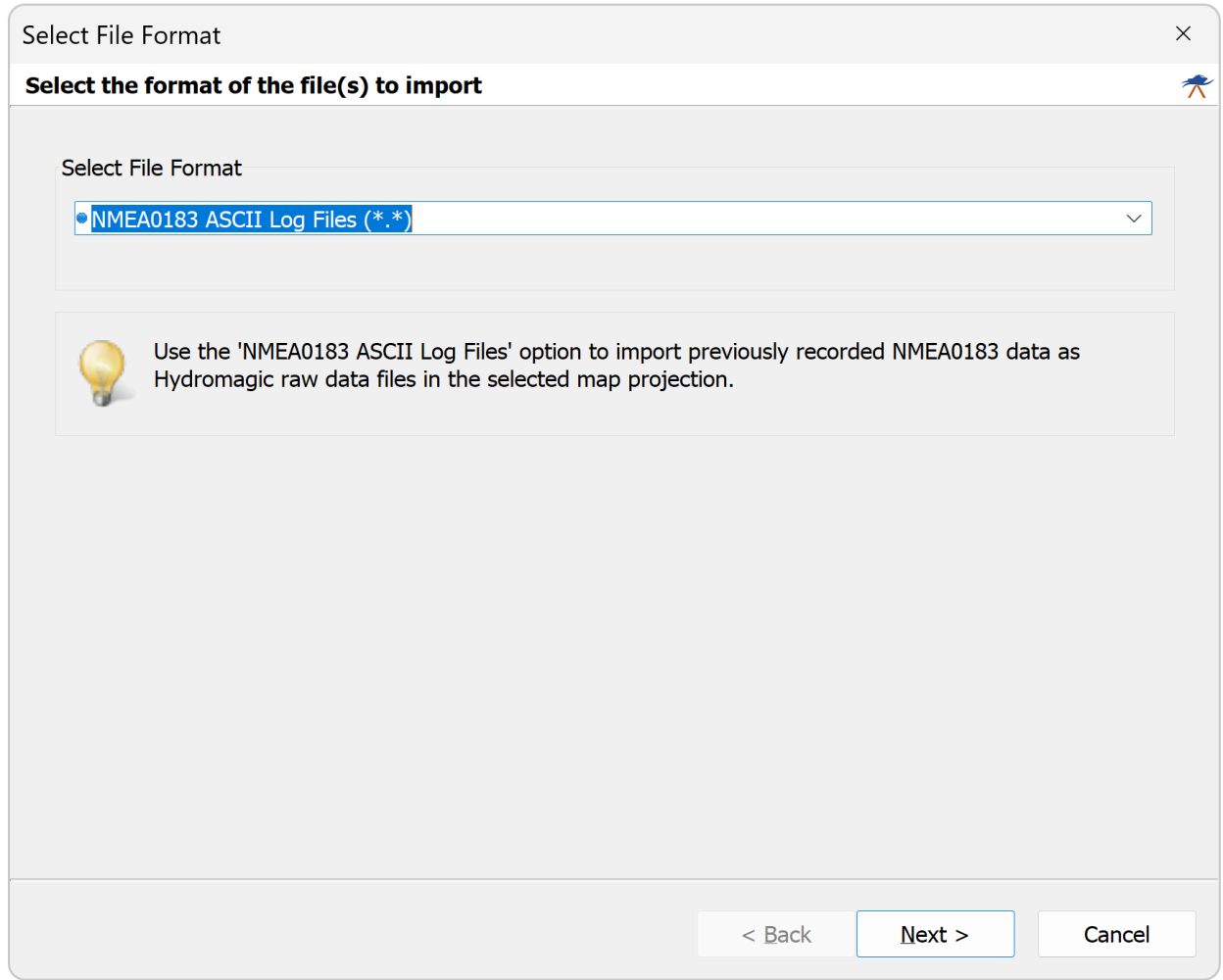Screen dimensions: 1223x980
Task: Close the Select File Format dialog
Action: coord(1183,33)
